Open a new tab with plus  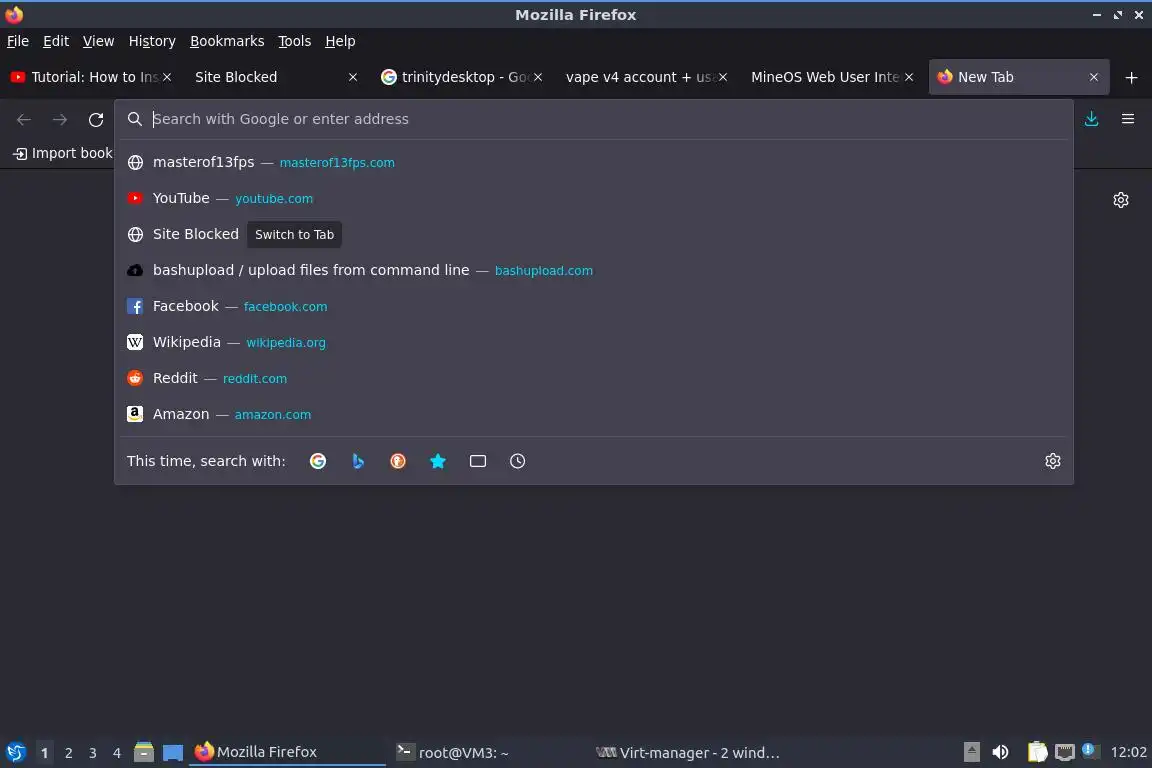click(x=1131, y=77)
